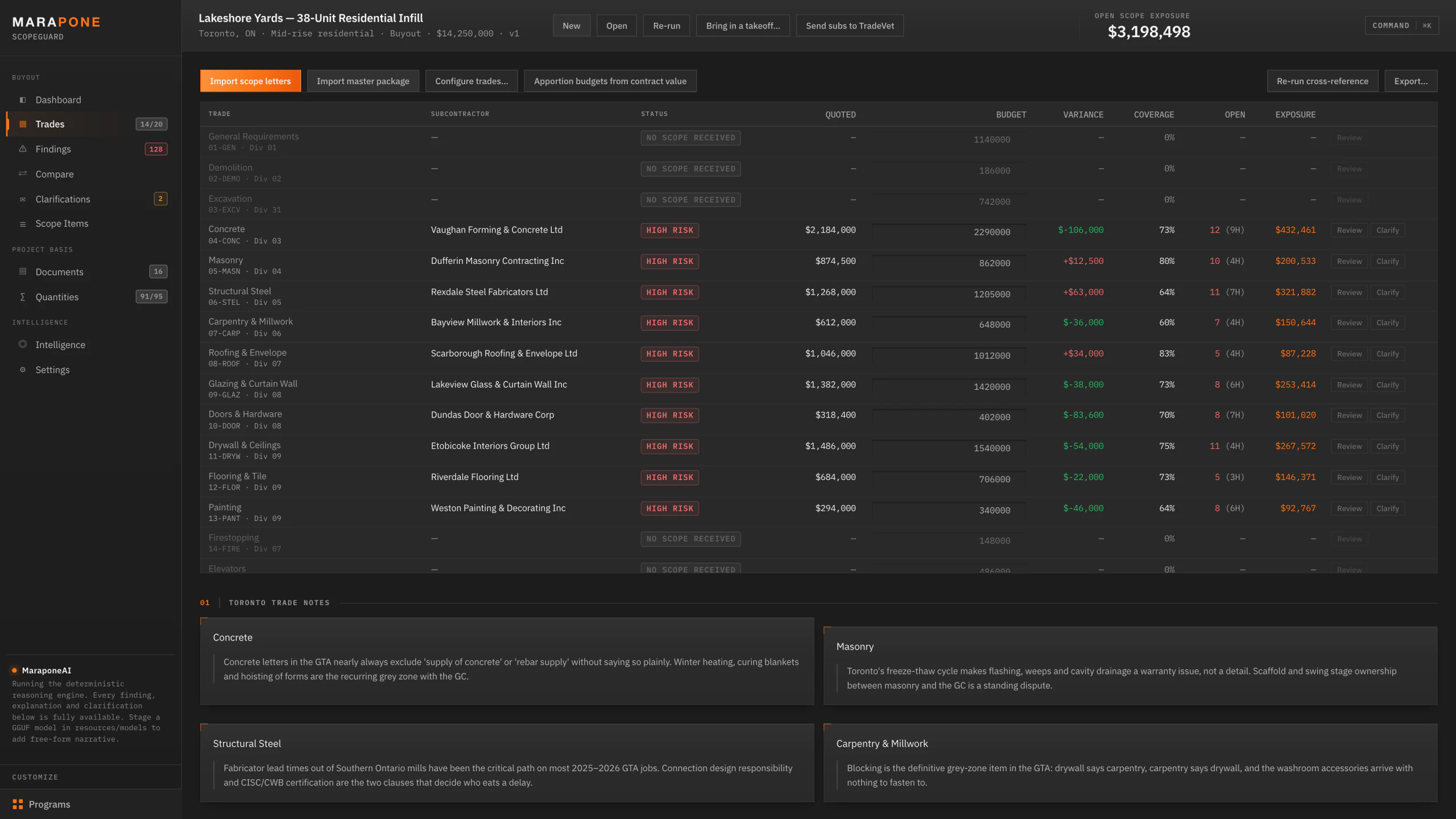Click Clarify for Roofing & Envelope
This screenshot has width=1456, height=819.
click(x=1387, y=354)
